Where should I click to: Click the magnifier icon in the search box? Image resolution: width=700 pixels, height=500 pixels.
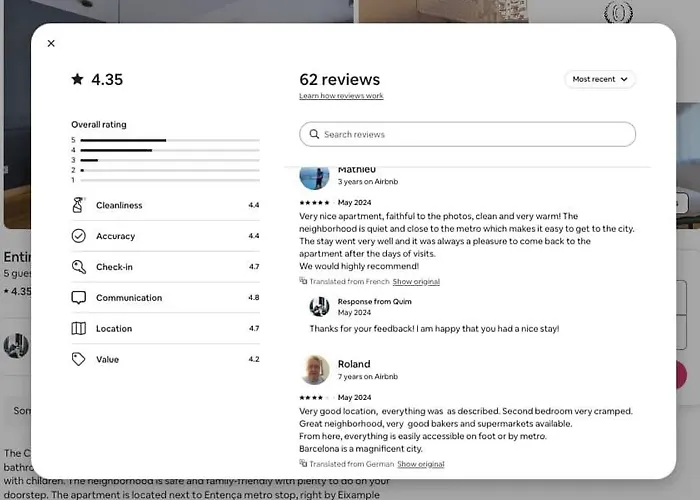coord(314,134)
